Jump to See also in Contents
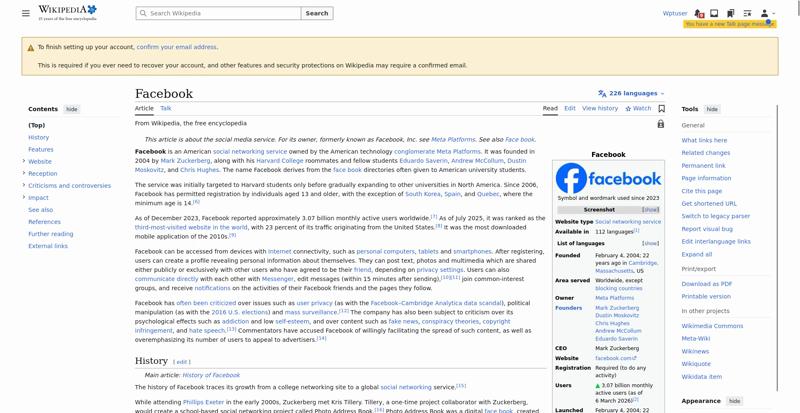This screenshot has height=413, width=800. click(40, 210)
